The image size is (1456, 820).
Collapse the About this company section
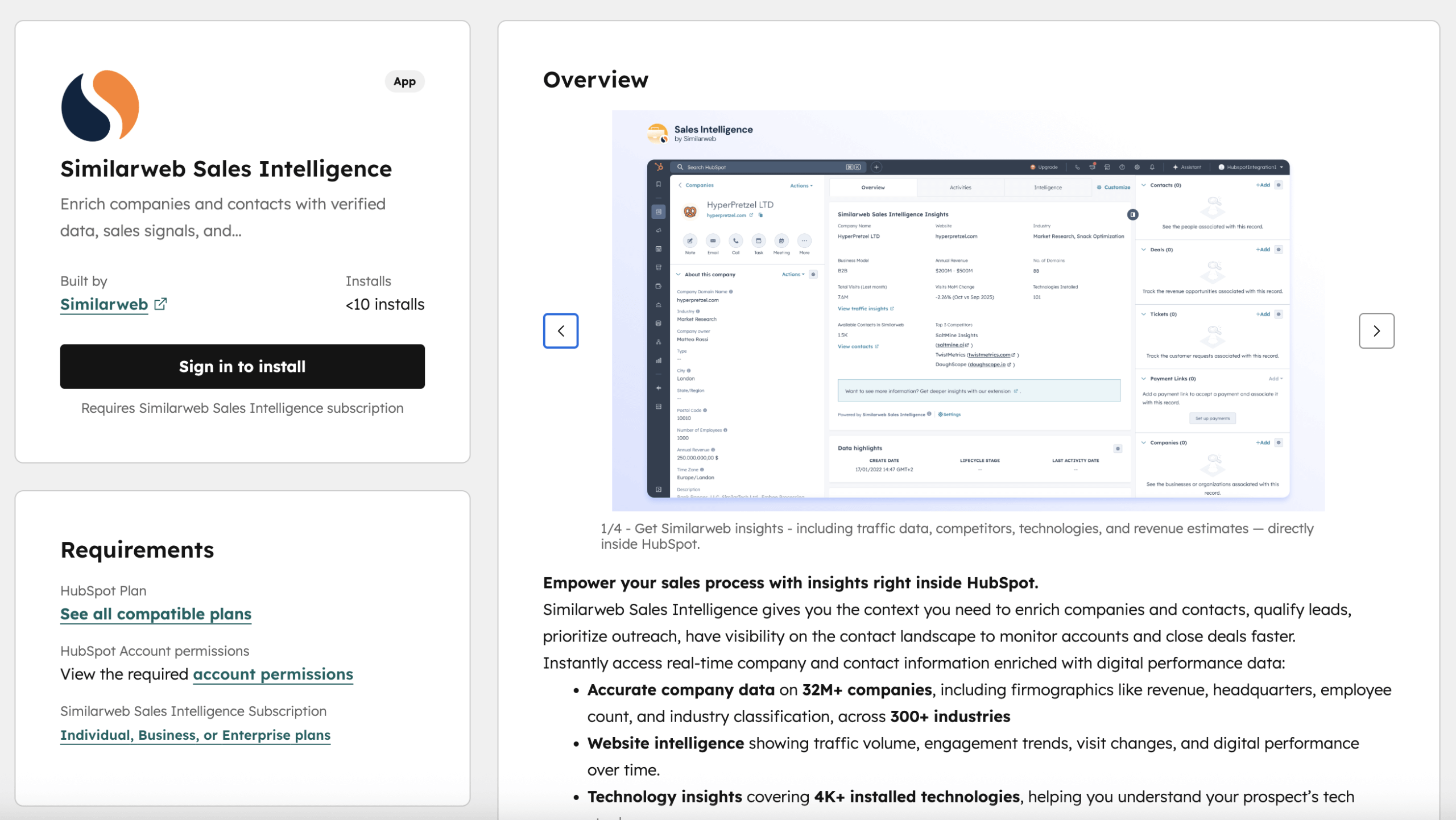point(679,274)
